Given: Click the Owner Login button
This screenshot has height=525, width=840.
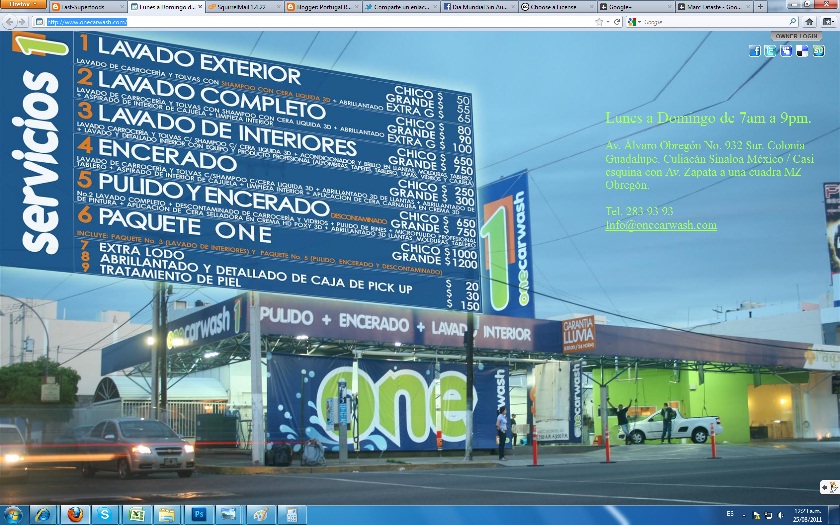Looking at the screenshot, I should 796,36.
